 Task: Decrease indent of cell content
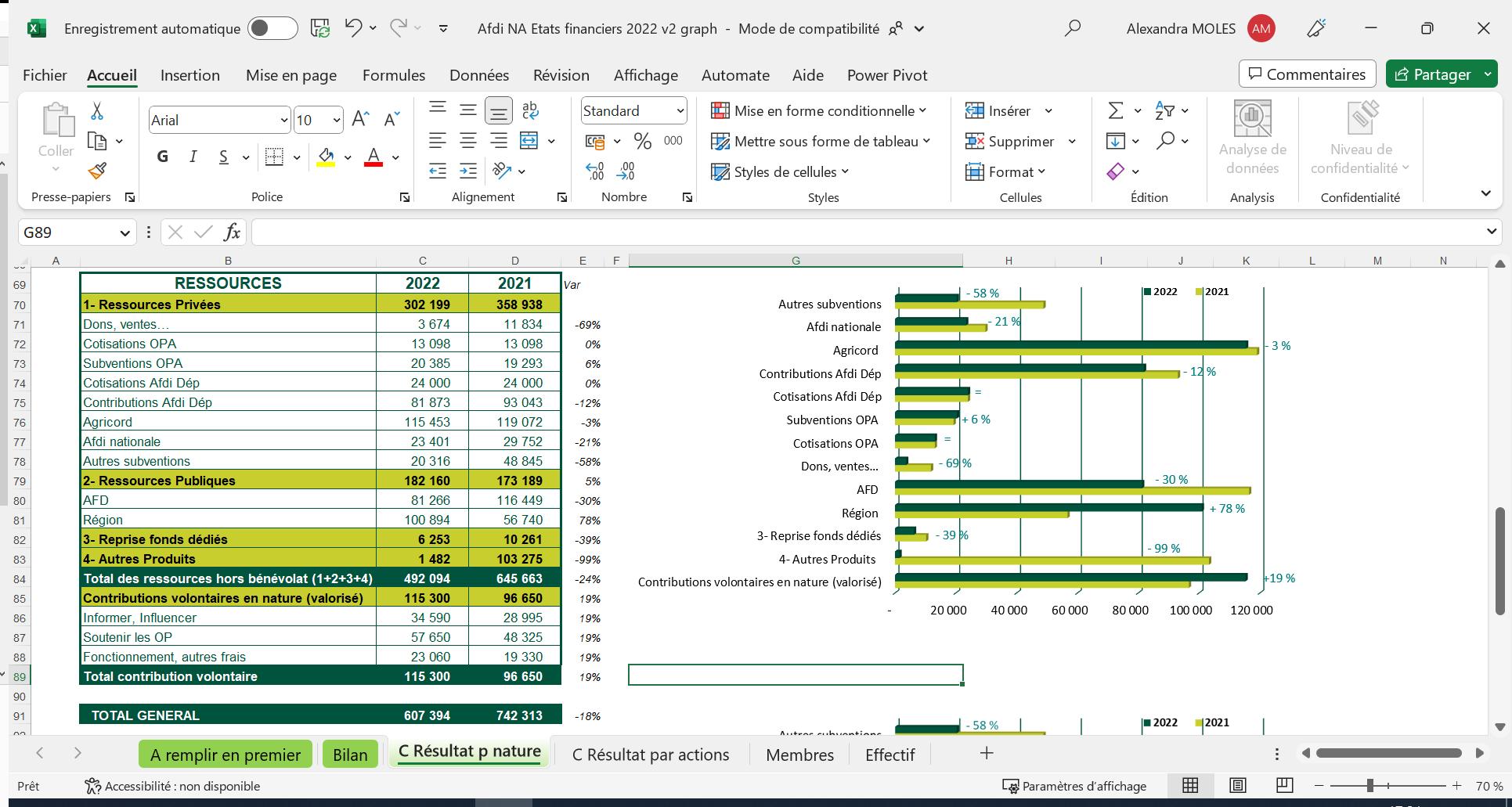438,171
